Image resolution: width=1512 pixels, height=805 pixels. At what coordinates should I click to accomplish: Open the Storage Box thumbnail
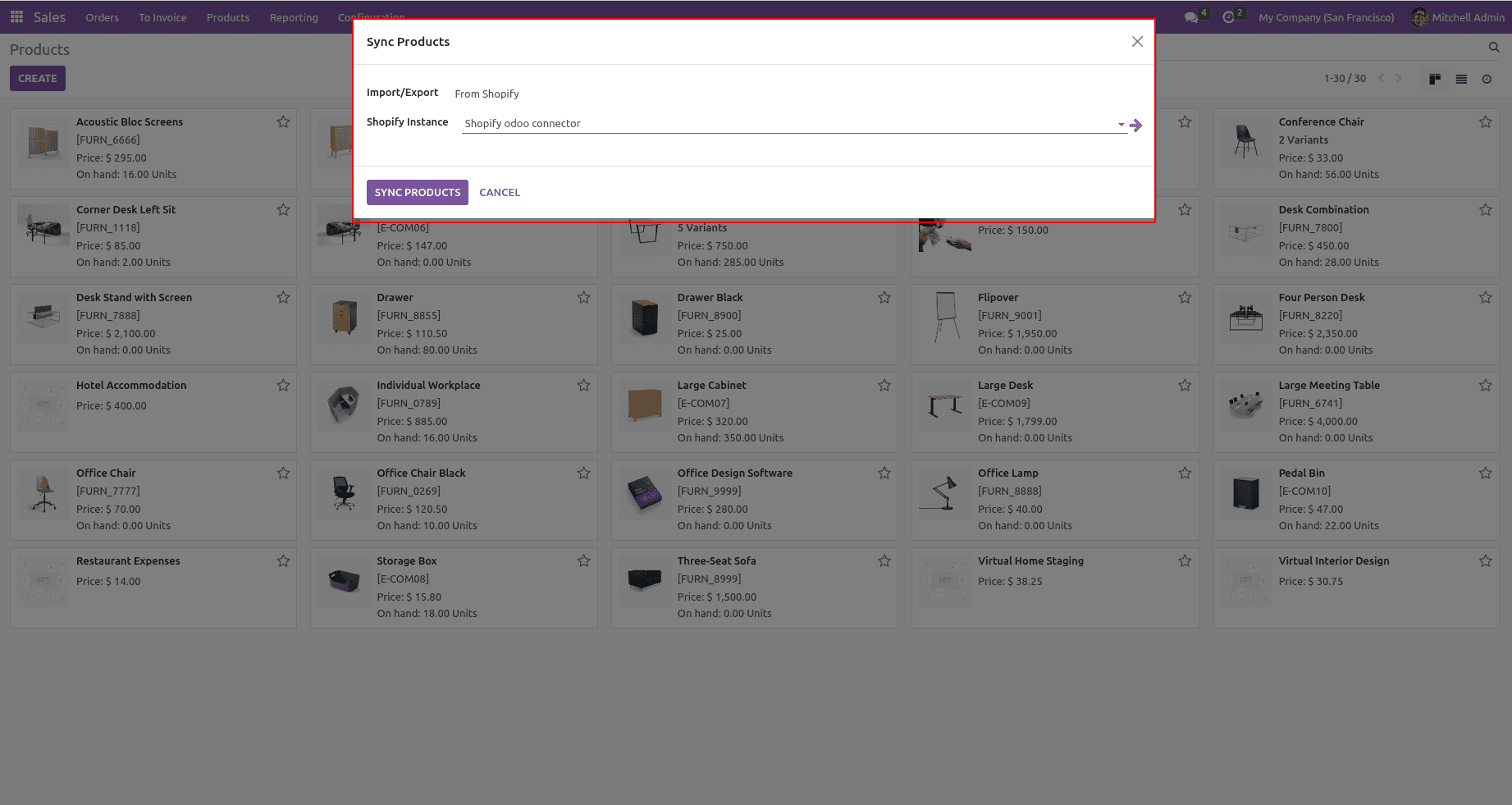344,580
